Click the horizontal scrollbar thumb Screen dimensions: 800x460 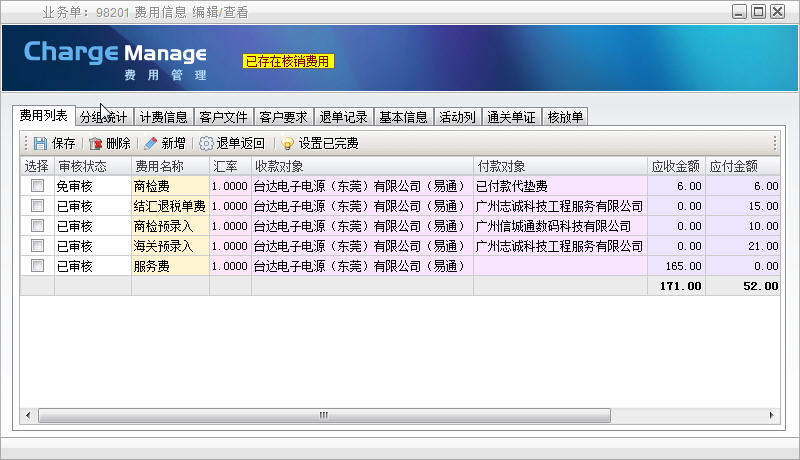[x=323, y=415]
